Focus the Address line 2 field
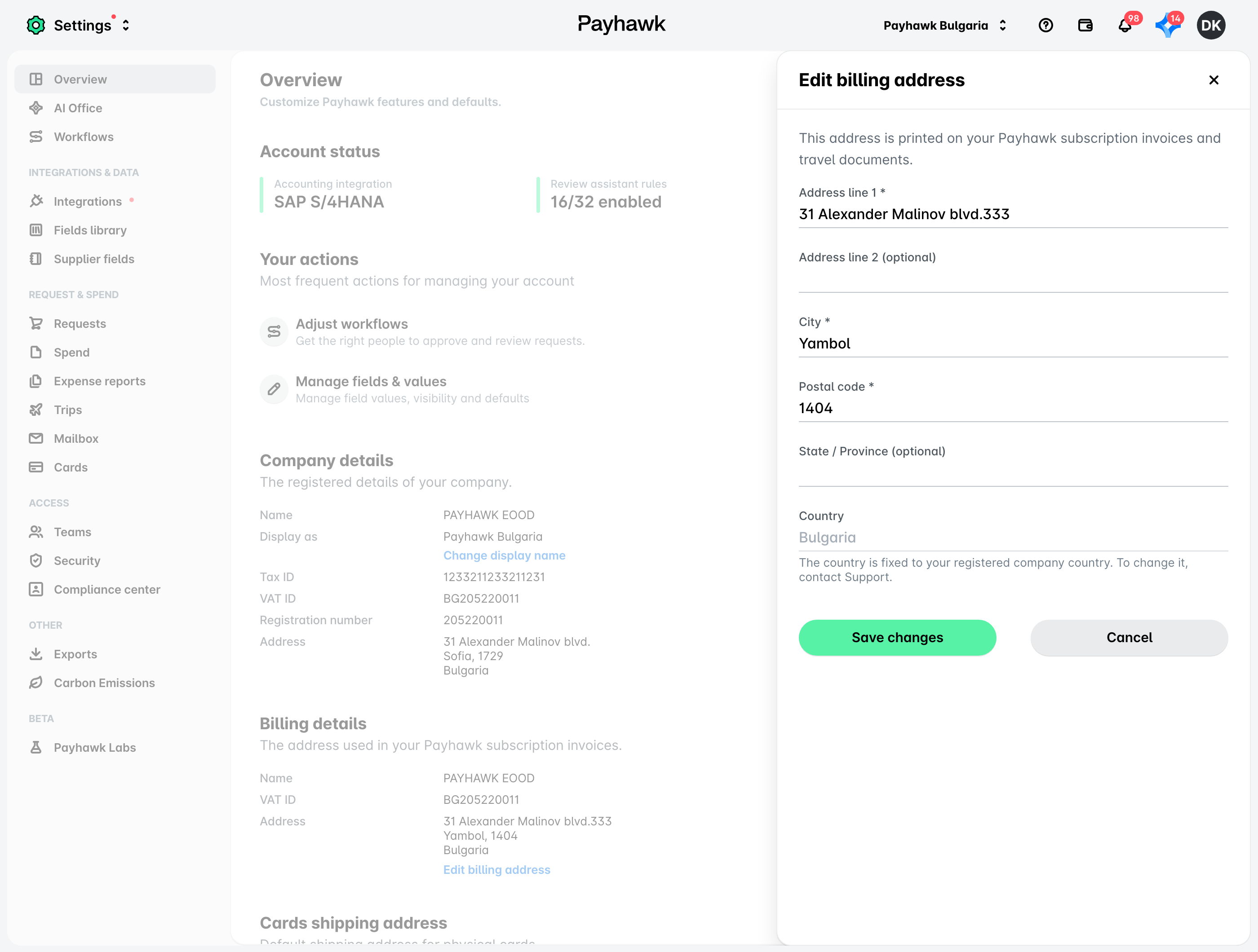 click(x=1014, y=279)
